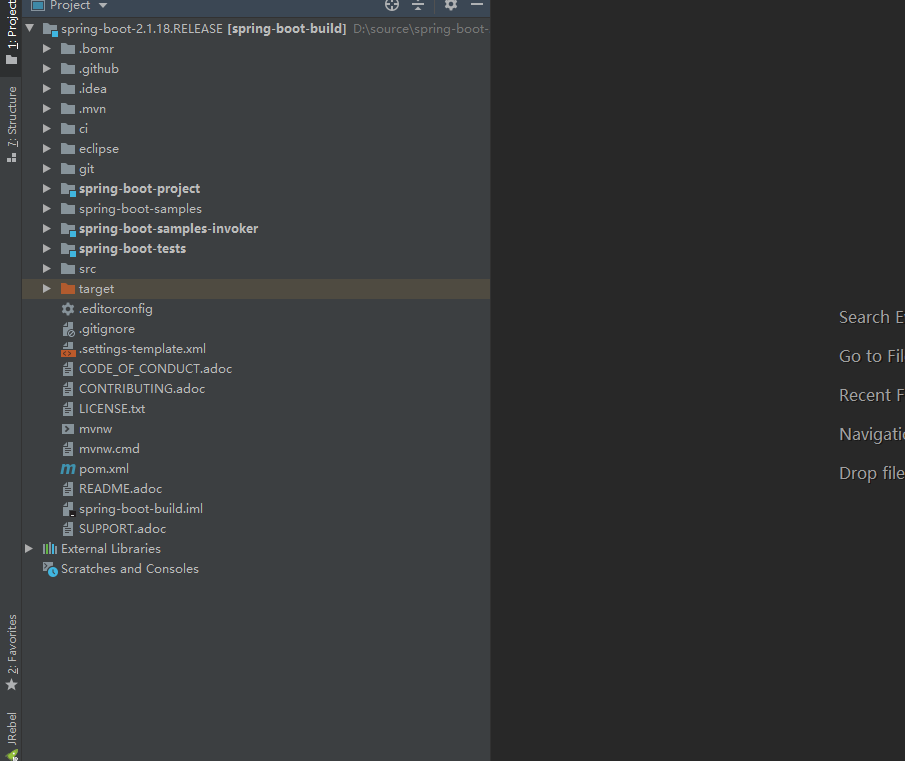Hide the Project panel with the minus icon
This screenshot has width=905, height=761.
477,5
